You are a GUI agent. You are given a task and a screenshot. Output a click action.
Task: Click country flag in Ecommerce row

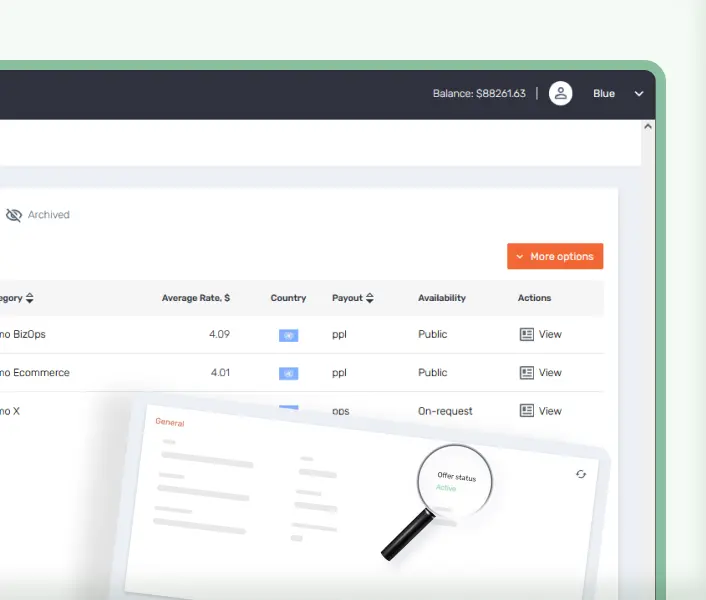pos(288,373)
